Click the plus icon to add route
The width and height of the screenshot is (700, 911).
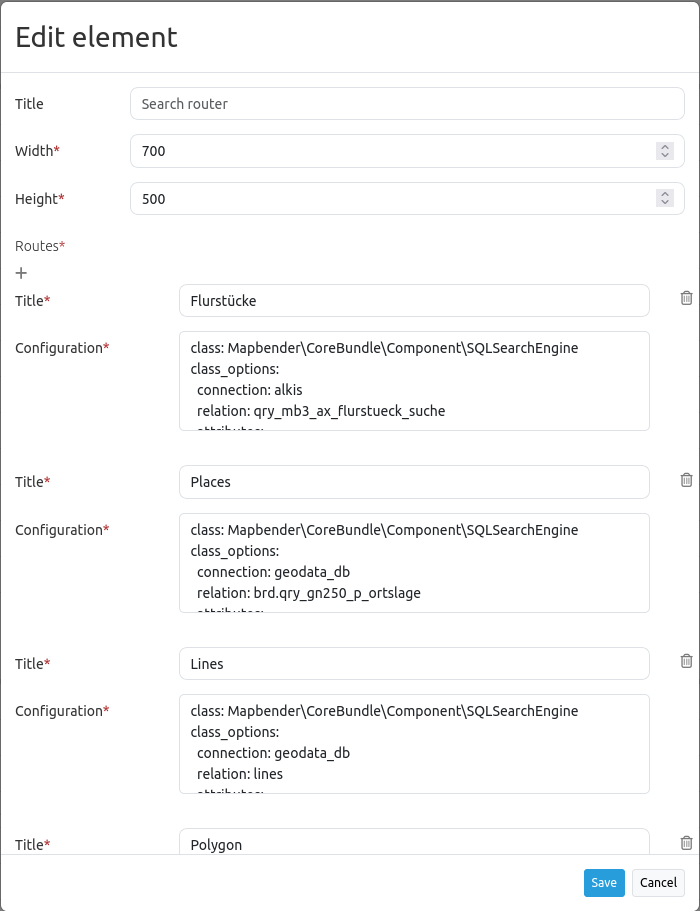click(21, 273)
